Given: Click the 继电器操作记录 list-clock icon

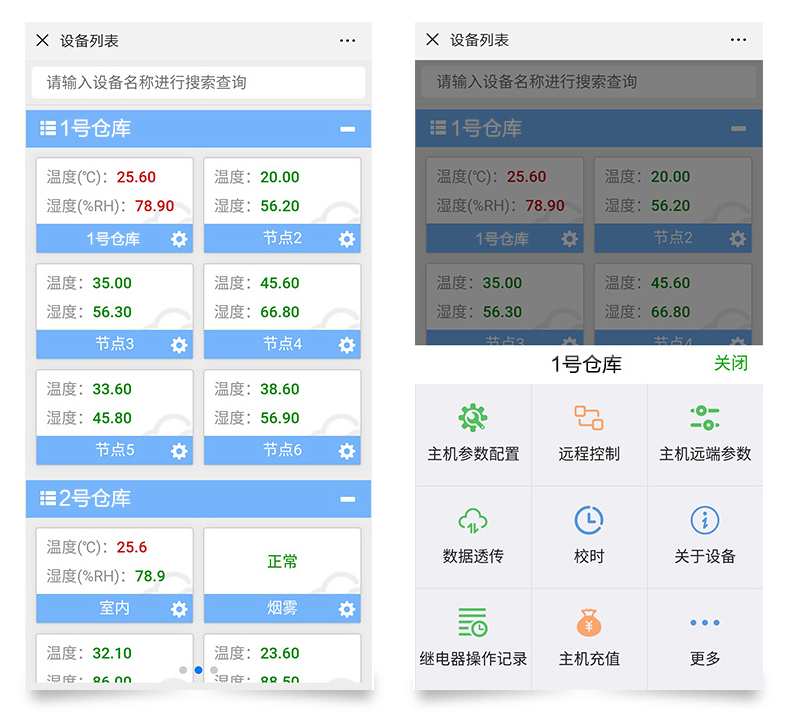Looking at the screenshot, I should tap(473, 622).
